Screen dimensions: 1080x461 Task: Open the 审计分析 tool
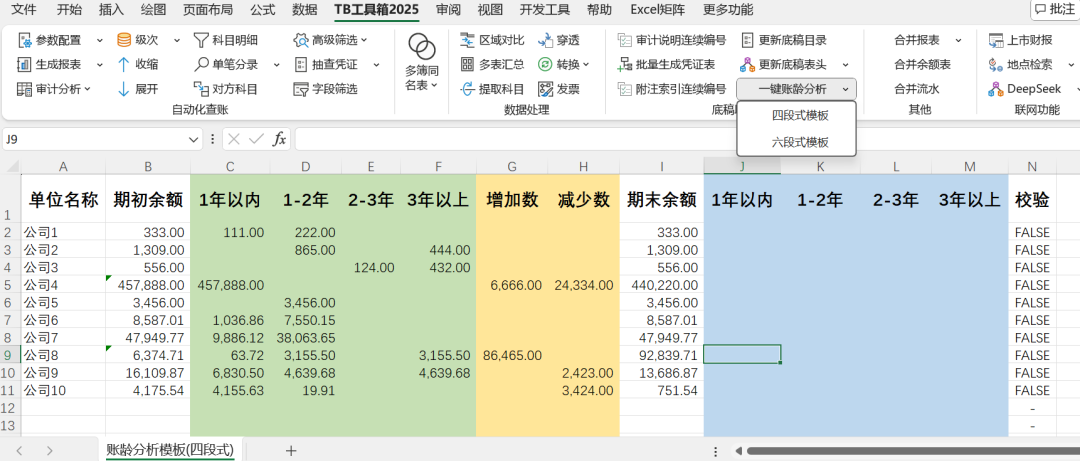pyautogui.click(x=54, y=89)
